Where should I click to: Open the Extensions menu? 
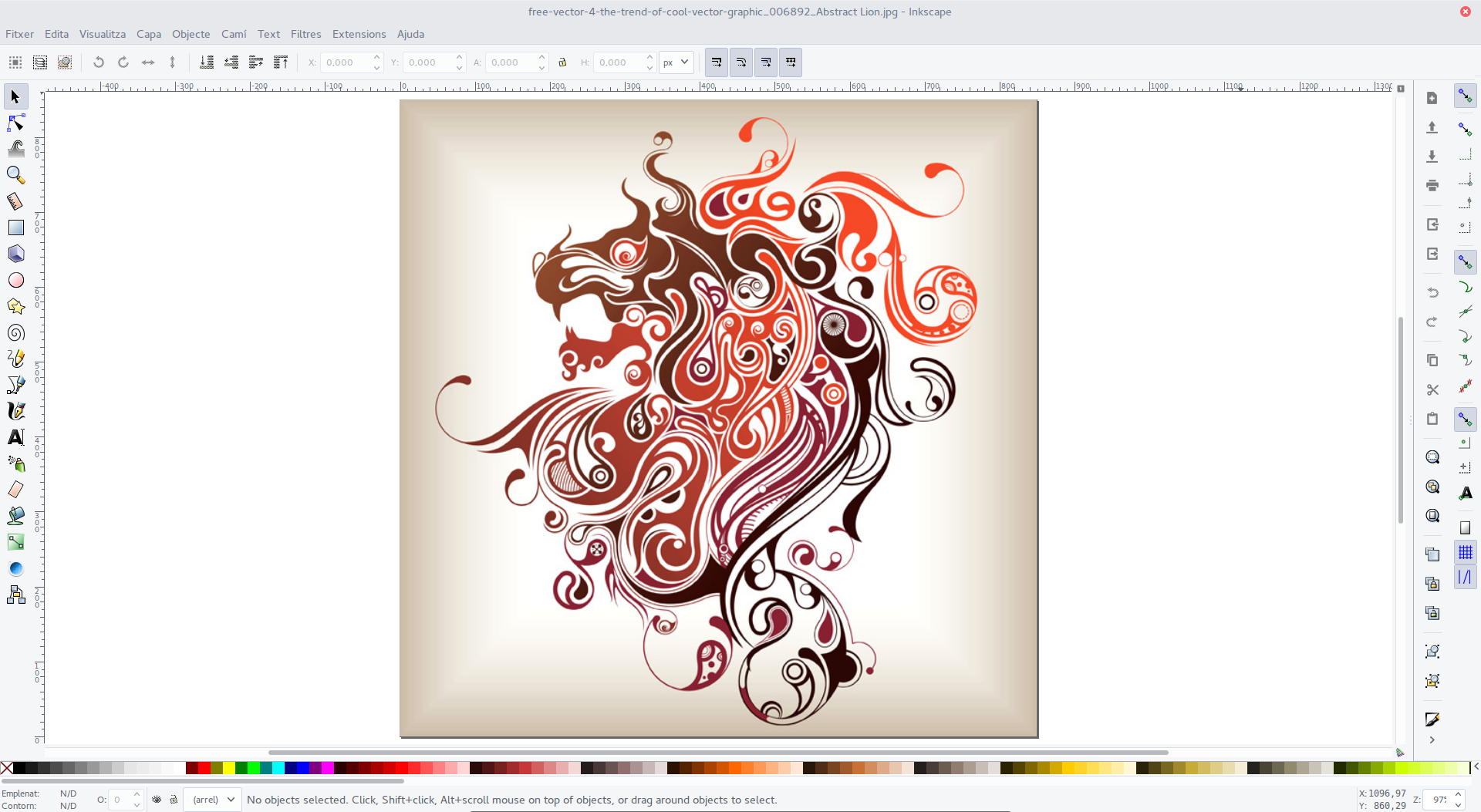coord(359,34)
